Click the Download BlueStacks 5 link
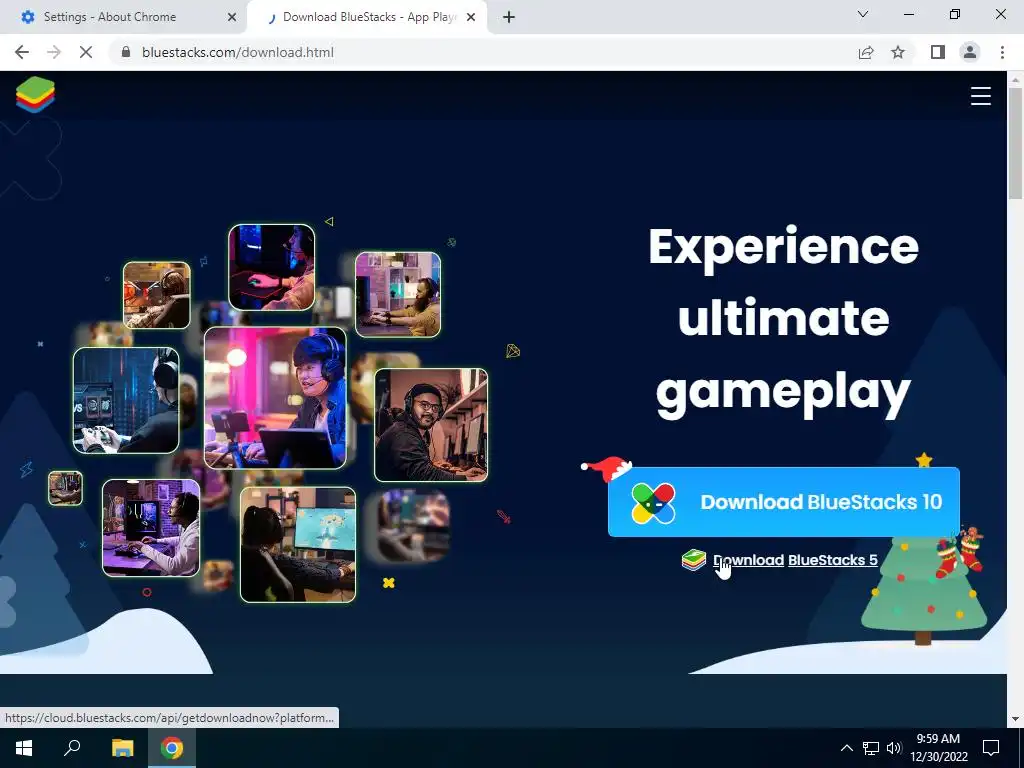 click(x=795, y=560)
